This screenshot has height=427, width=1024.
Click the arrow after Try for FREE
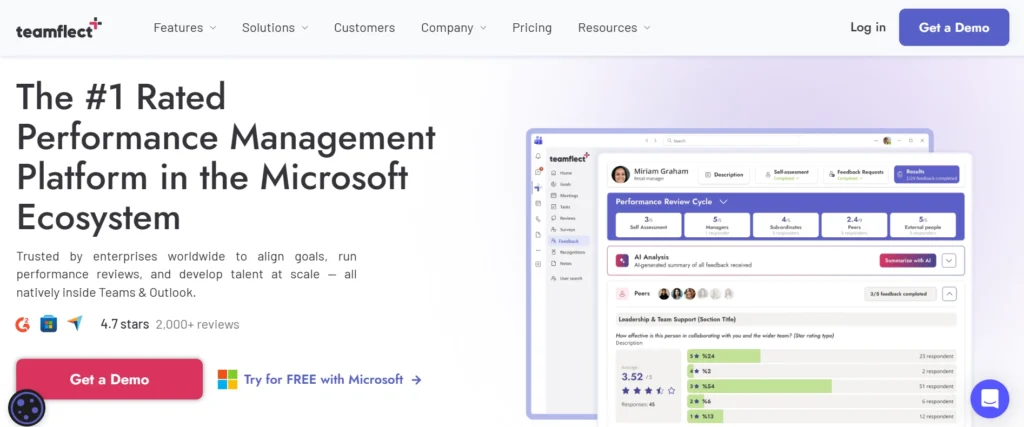[x=416, y=380]
